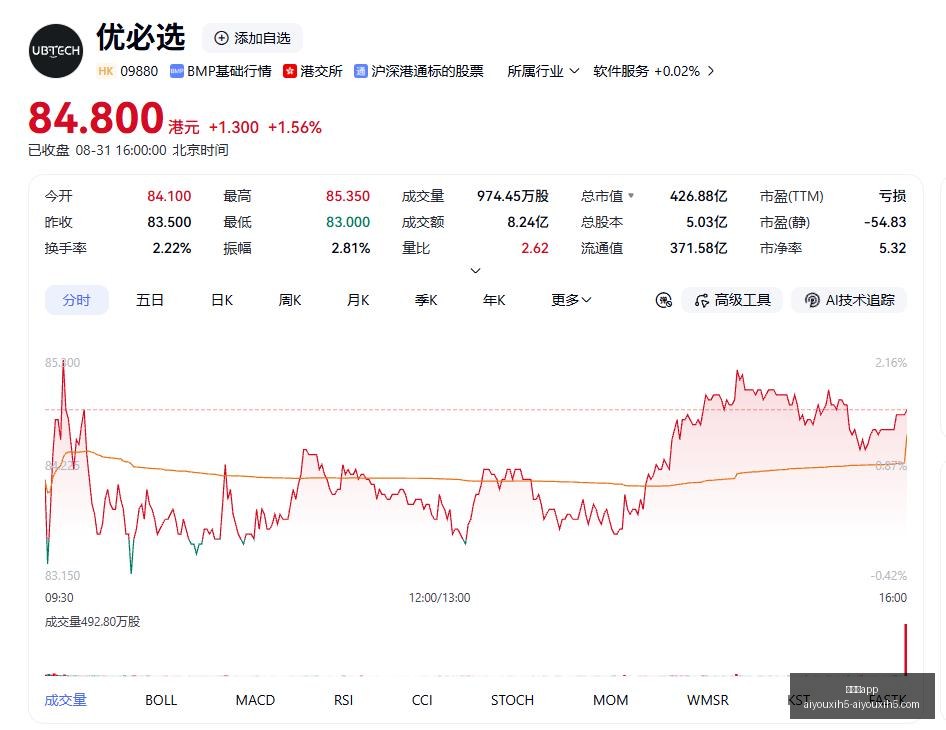Select MACD indicator tab

tap(255, 700)
